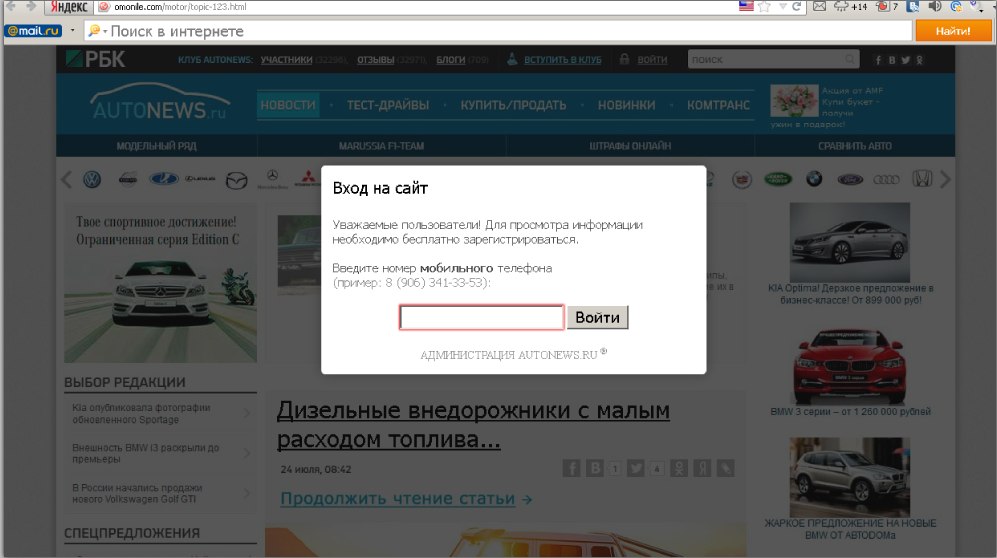The height and width of the screenshot is (558, 997).
Task: Focus the site поиск search box
Action: tap(773, 59)
